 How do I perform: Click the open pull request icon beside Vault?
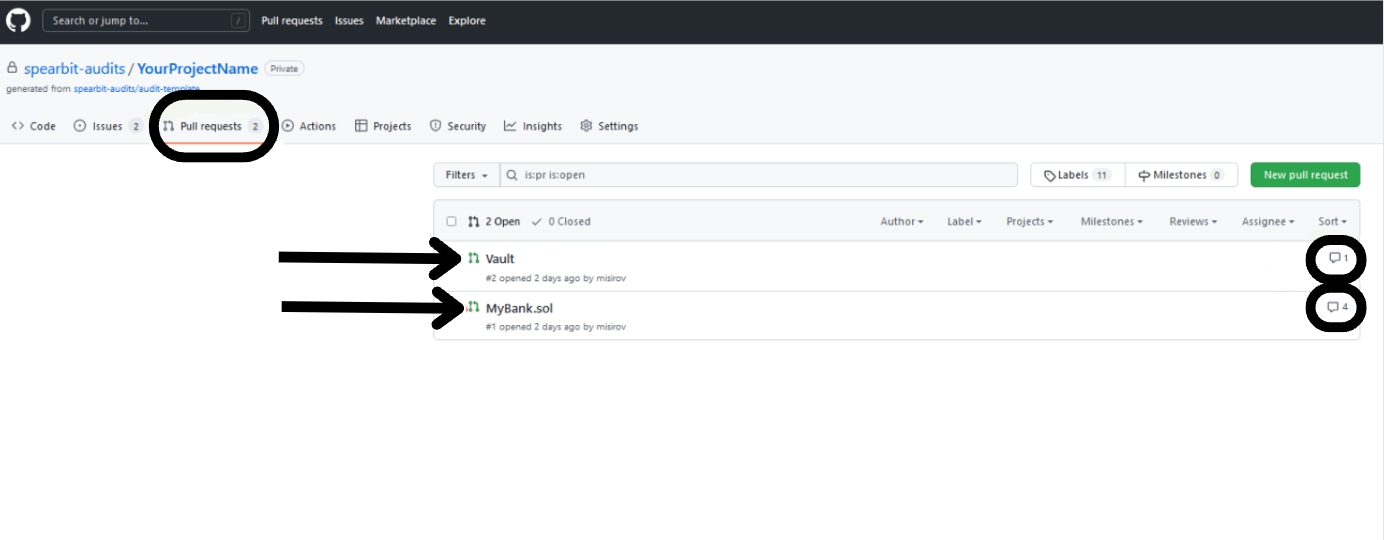pos(474,258)
